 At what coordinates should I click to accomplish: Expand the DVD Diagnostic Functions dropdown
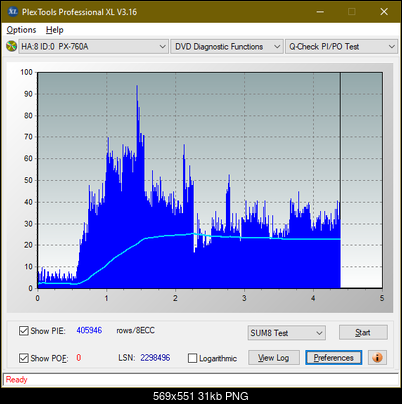point(227,47)
